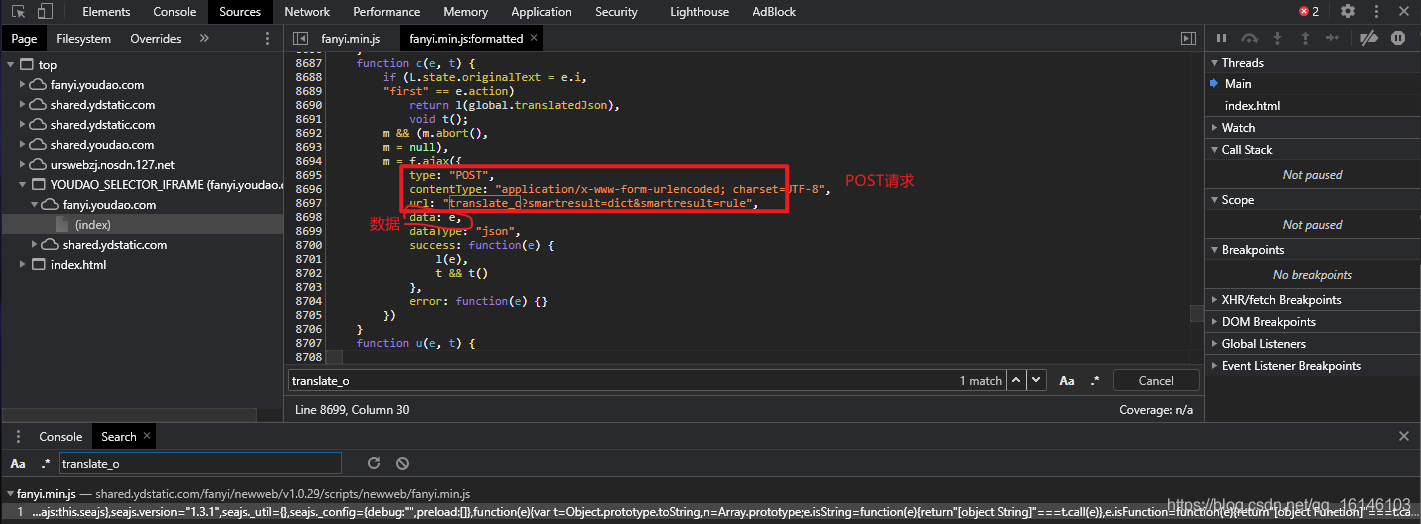Close the fanyi.min.js:formatted file tab
The image size is (1421, 524).
pos(534,38)
